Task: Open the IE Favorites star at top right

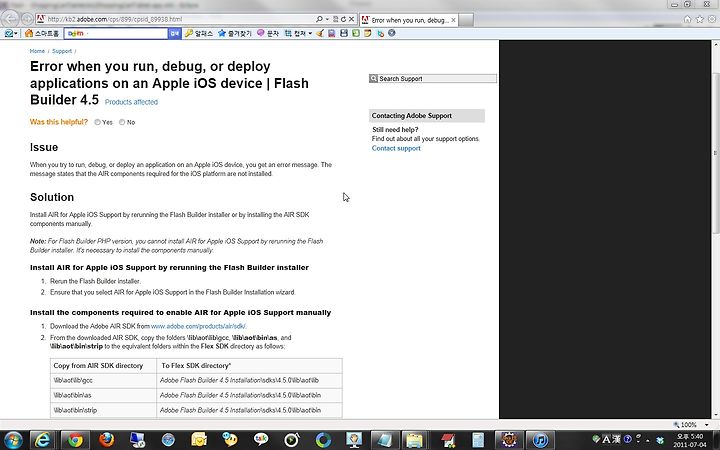Action: [x=699, y=19]
